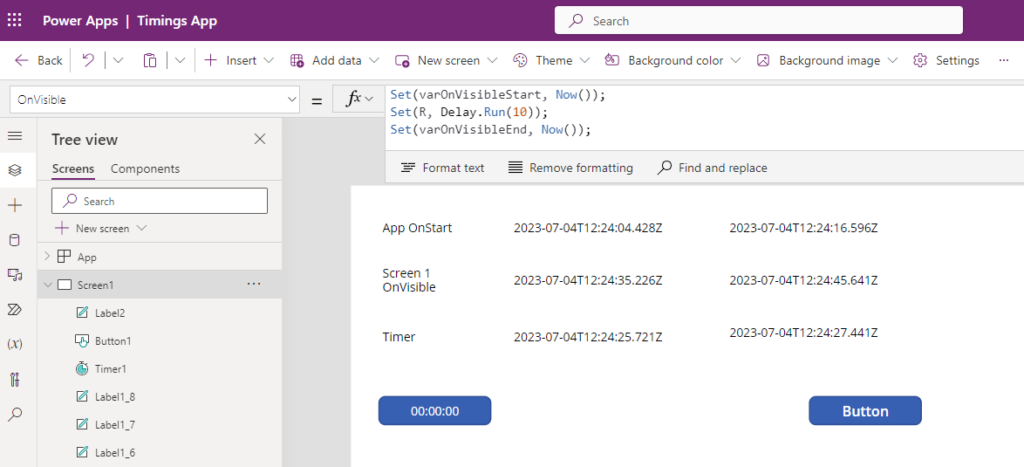Click the Power Apps title link
1024x467 pixels.
tap(80, 21)
